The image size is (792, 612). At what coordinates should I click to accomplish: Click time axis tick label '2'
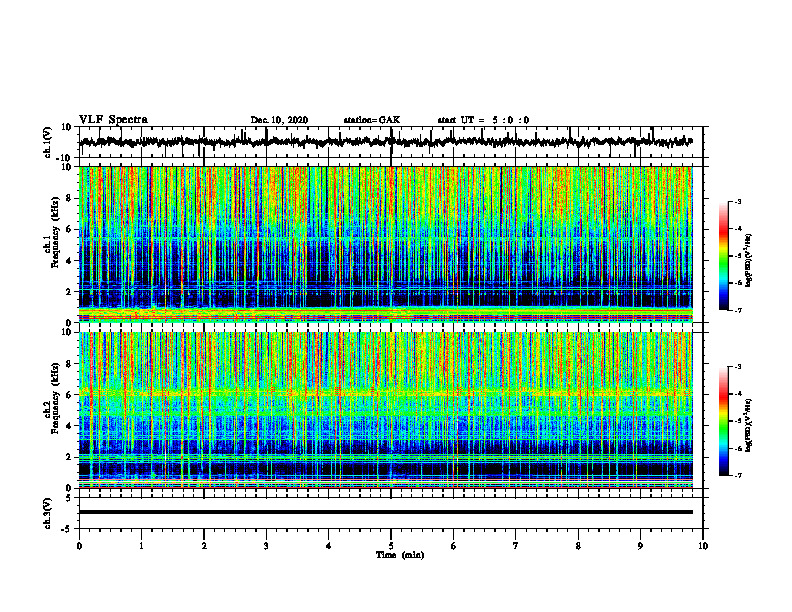pos(204,546)
